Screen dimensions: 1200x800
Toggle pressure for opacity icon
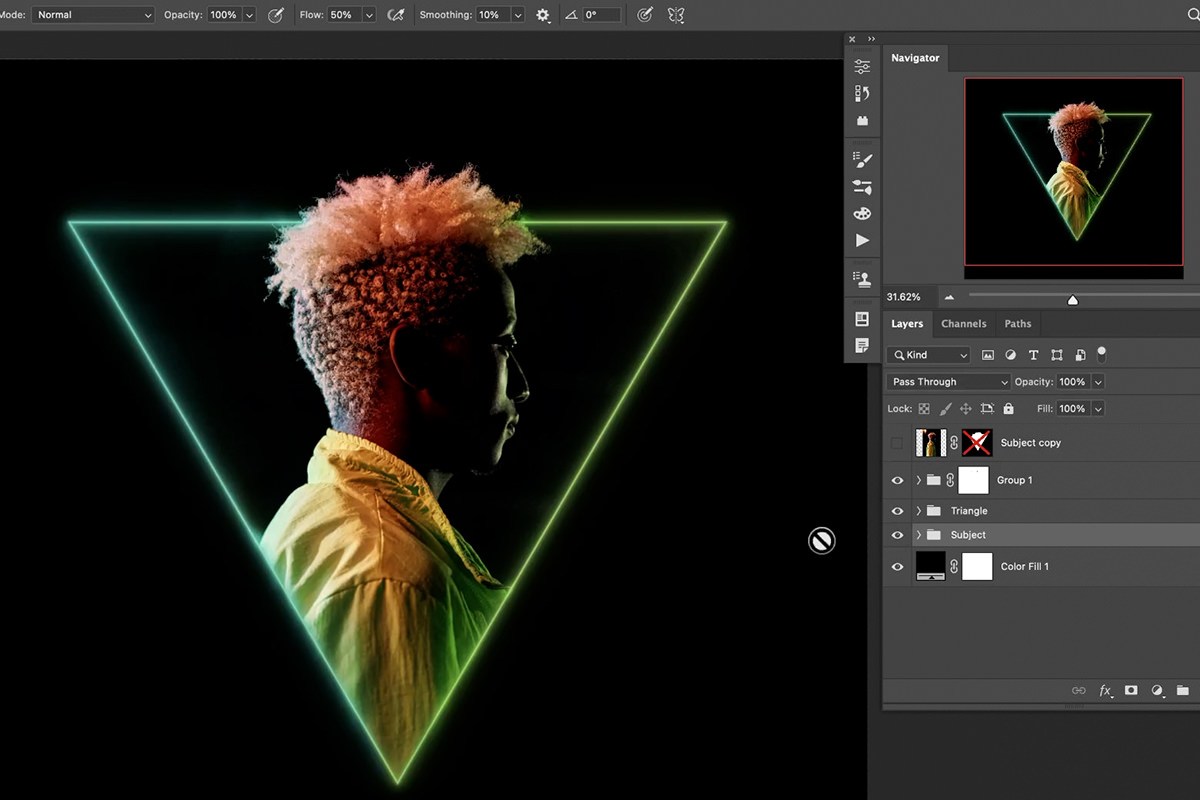(x=276, y=15)
